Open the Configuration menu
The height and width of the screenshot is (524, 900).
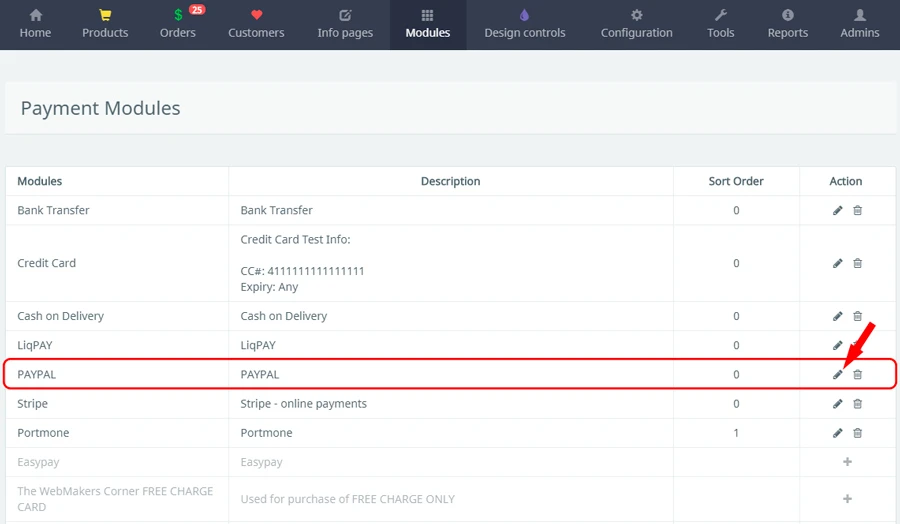point(636,24)
